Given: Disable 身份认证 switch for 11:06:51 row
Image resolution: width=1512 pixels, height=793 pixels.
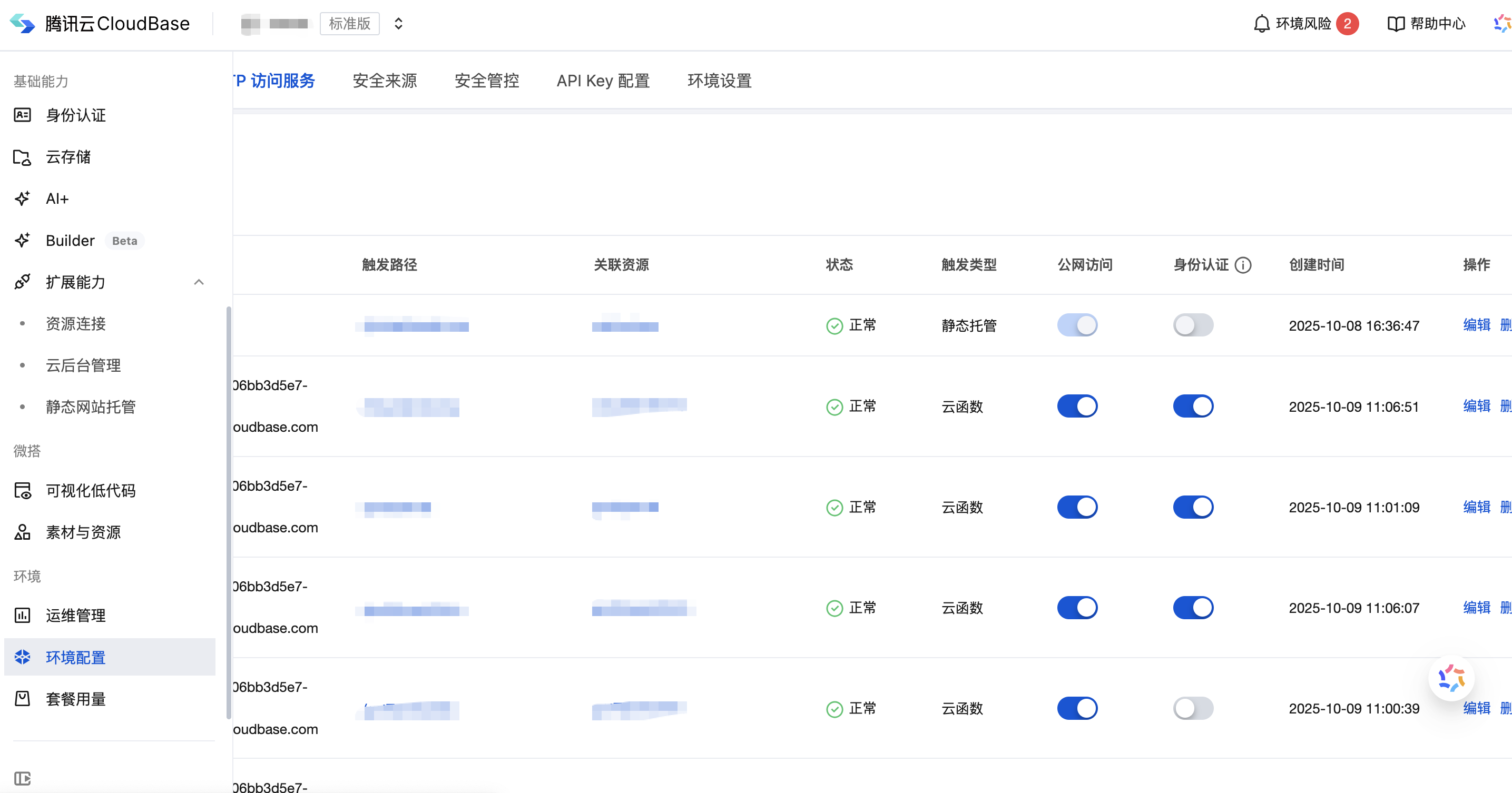Looking at the screenshot, I should [x=1193, y=406].
